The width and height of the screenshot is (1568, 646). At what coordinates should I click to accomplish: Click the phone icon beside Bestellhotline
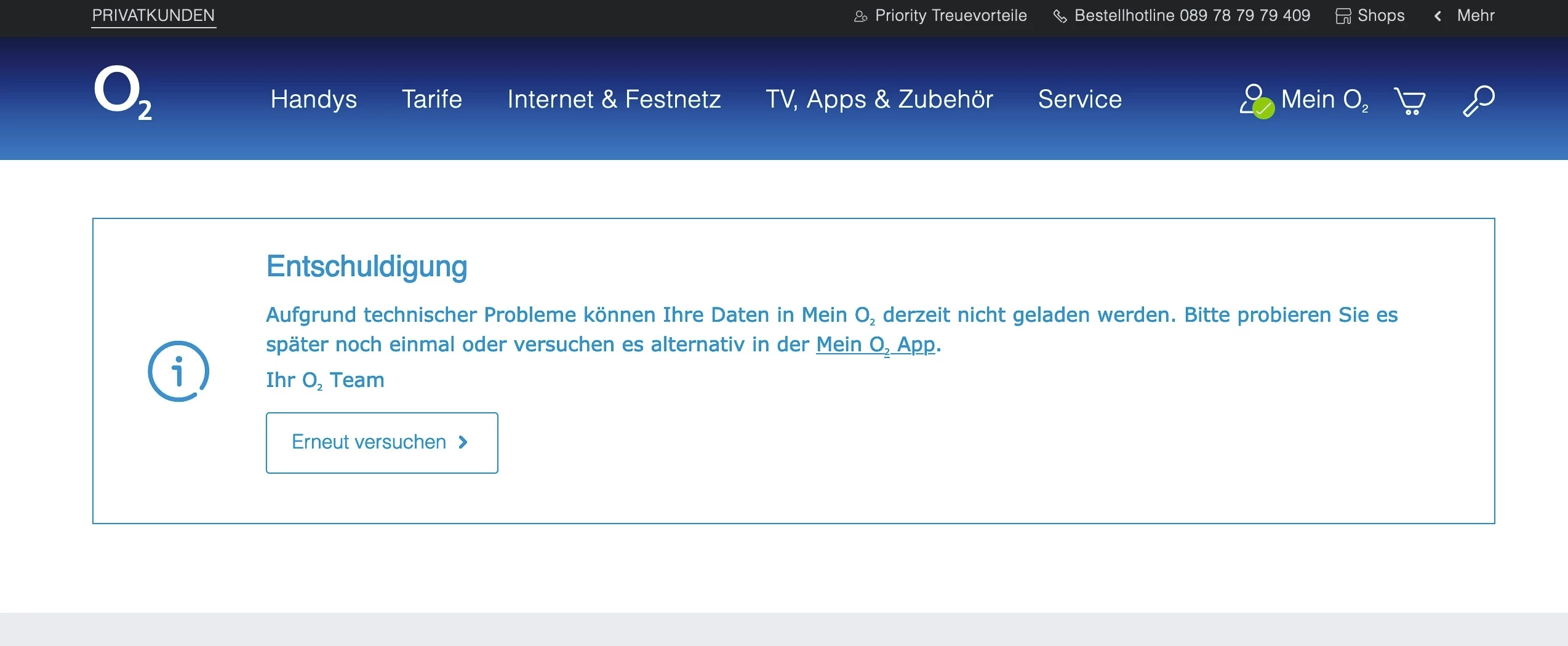coord(1060,17)
